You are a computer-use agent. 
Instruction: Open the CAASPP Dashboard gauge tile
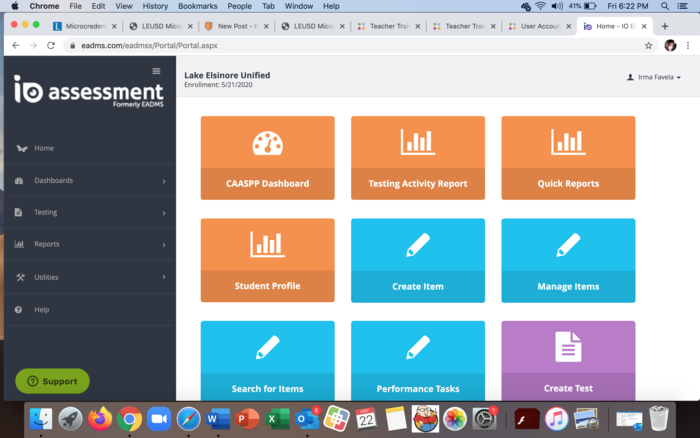point(267,158)
